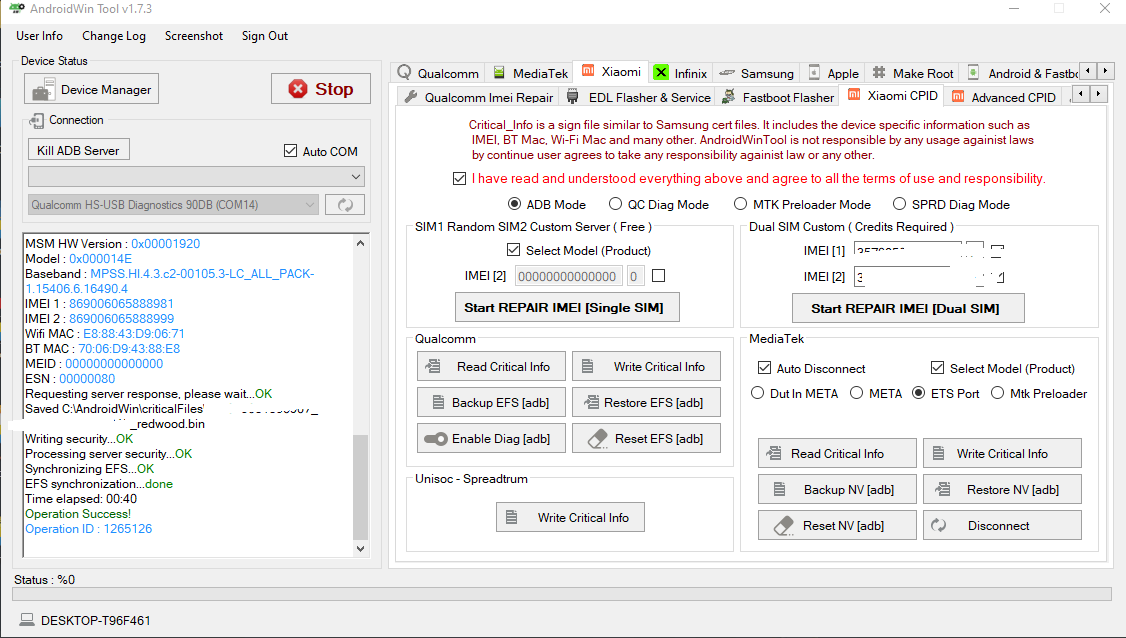Click the red Stop button

[x=321, y=89]
